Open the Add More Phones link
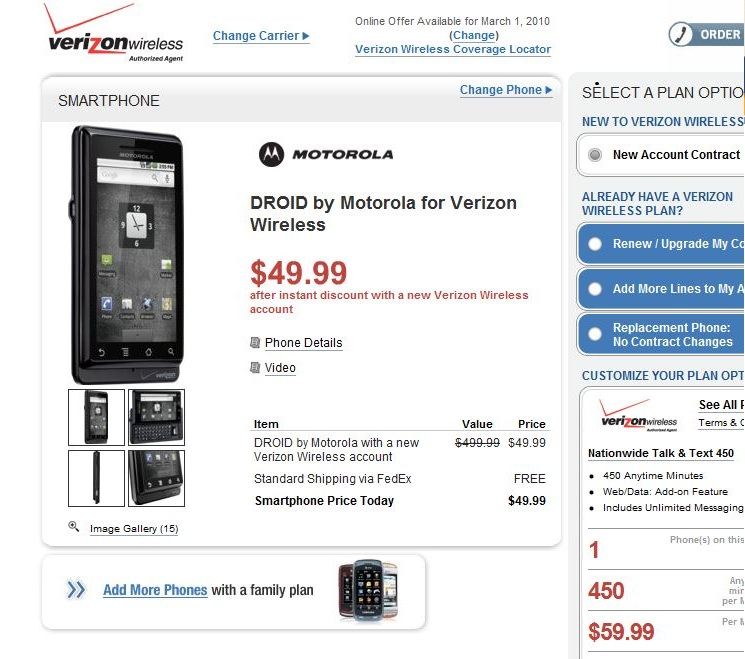 pos(155,590)
